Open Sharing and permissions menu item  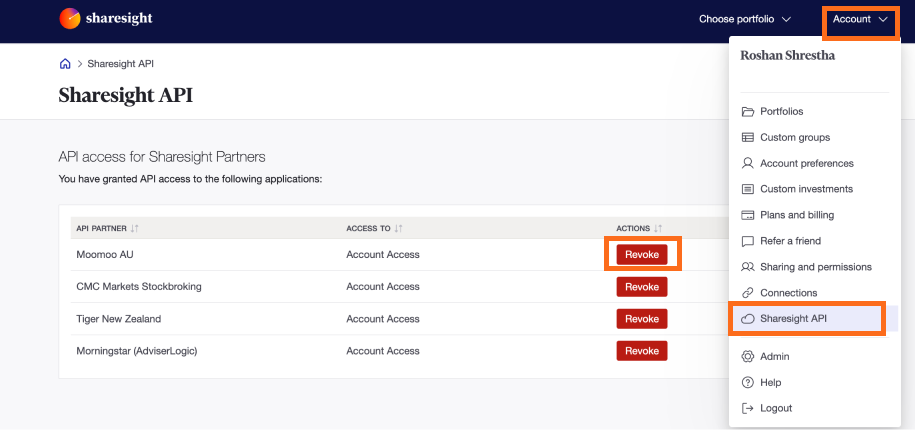click(816, 267)
